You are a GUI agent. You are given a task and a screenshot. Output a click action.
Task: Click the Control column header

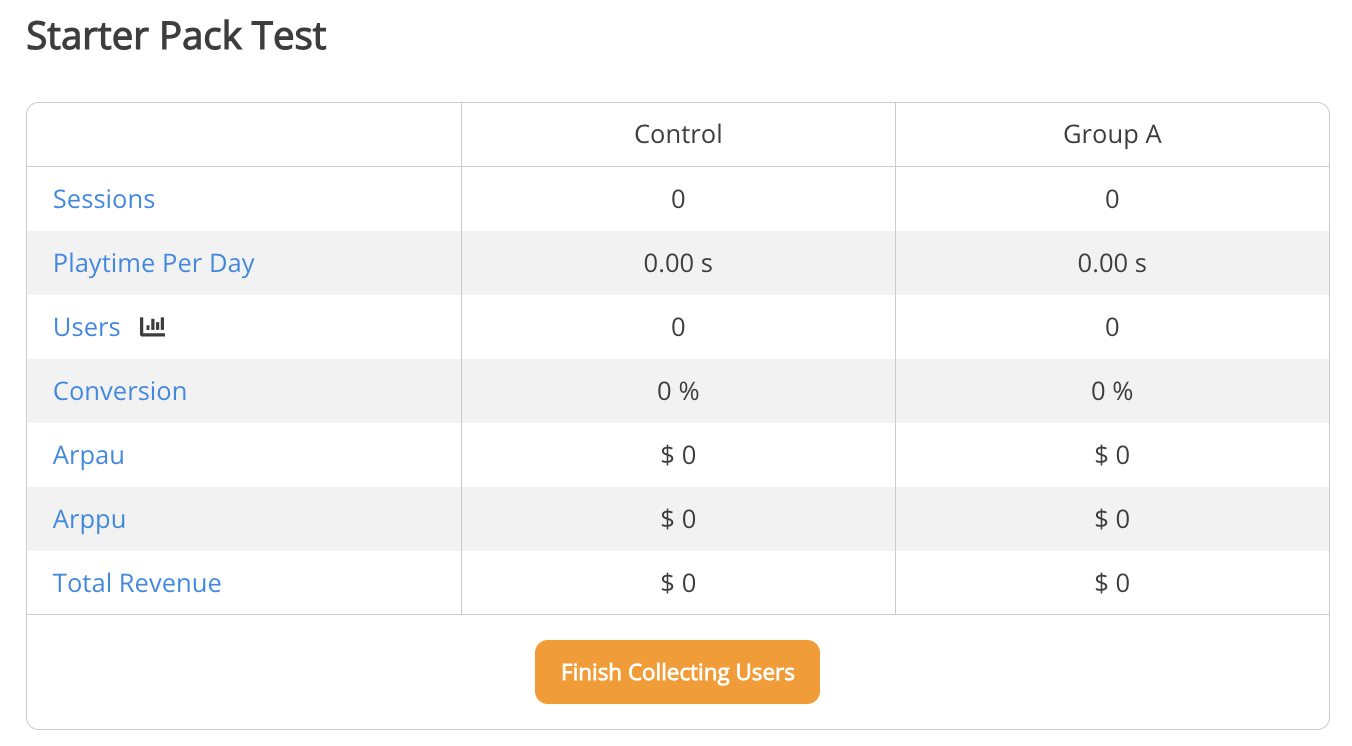point(678,134)
